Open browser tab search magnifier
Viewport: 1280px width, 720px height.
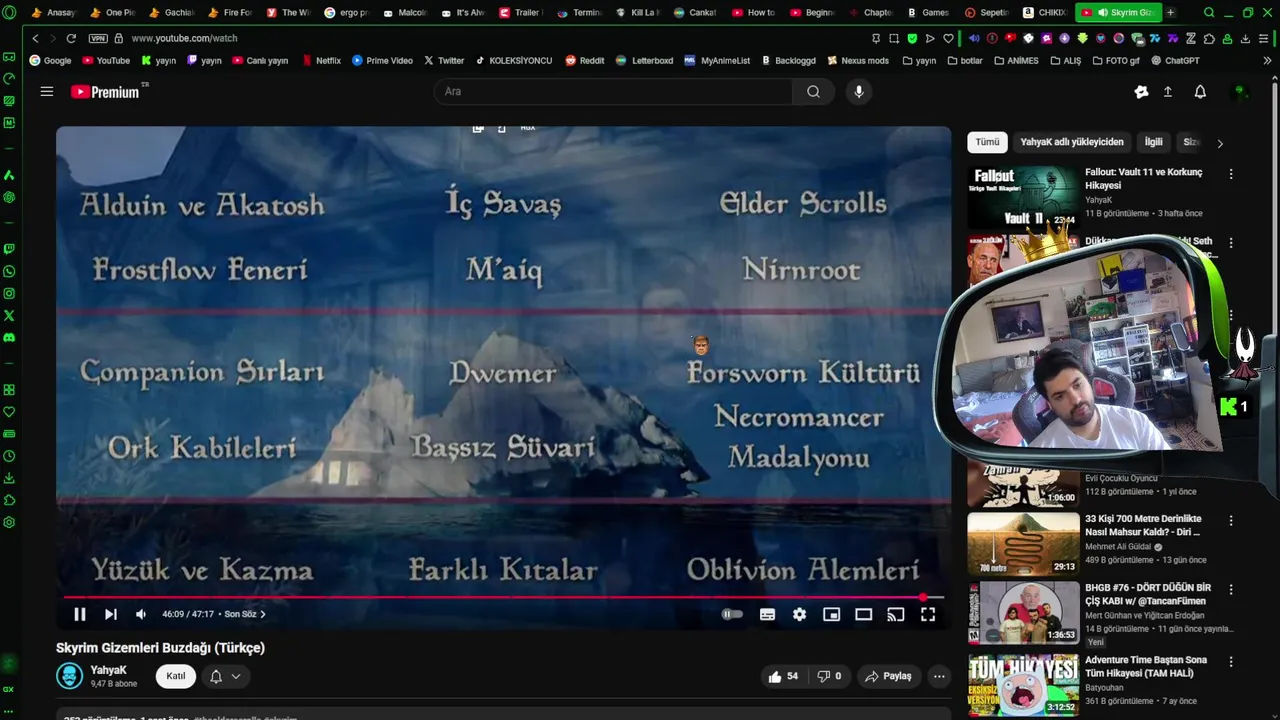point(1209,13)
